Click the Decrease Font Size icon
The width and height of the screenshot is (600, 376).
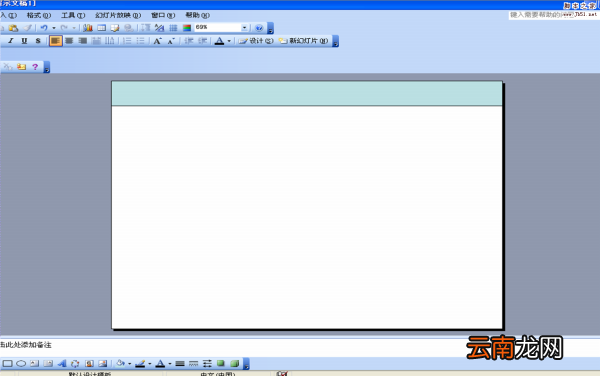(171, 41)
